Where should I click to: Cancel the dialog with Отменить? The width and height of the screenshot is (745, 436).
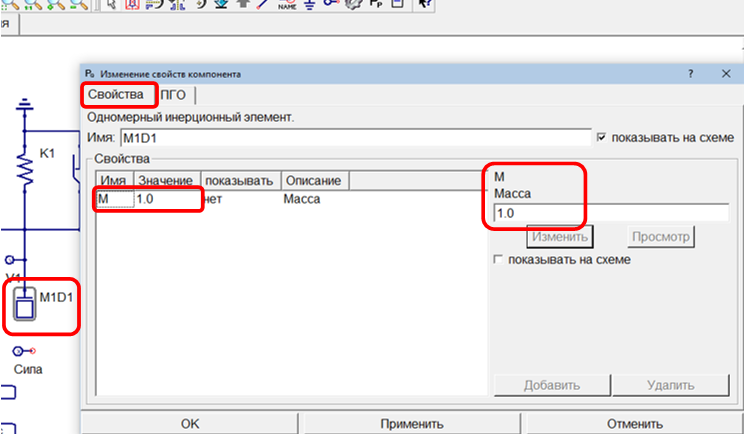tap(634, 423)
